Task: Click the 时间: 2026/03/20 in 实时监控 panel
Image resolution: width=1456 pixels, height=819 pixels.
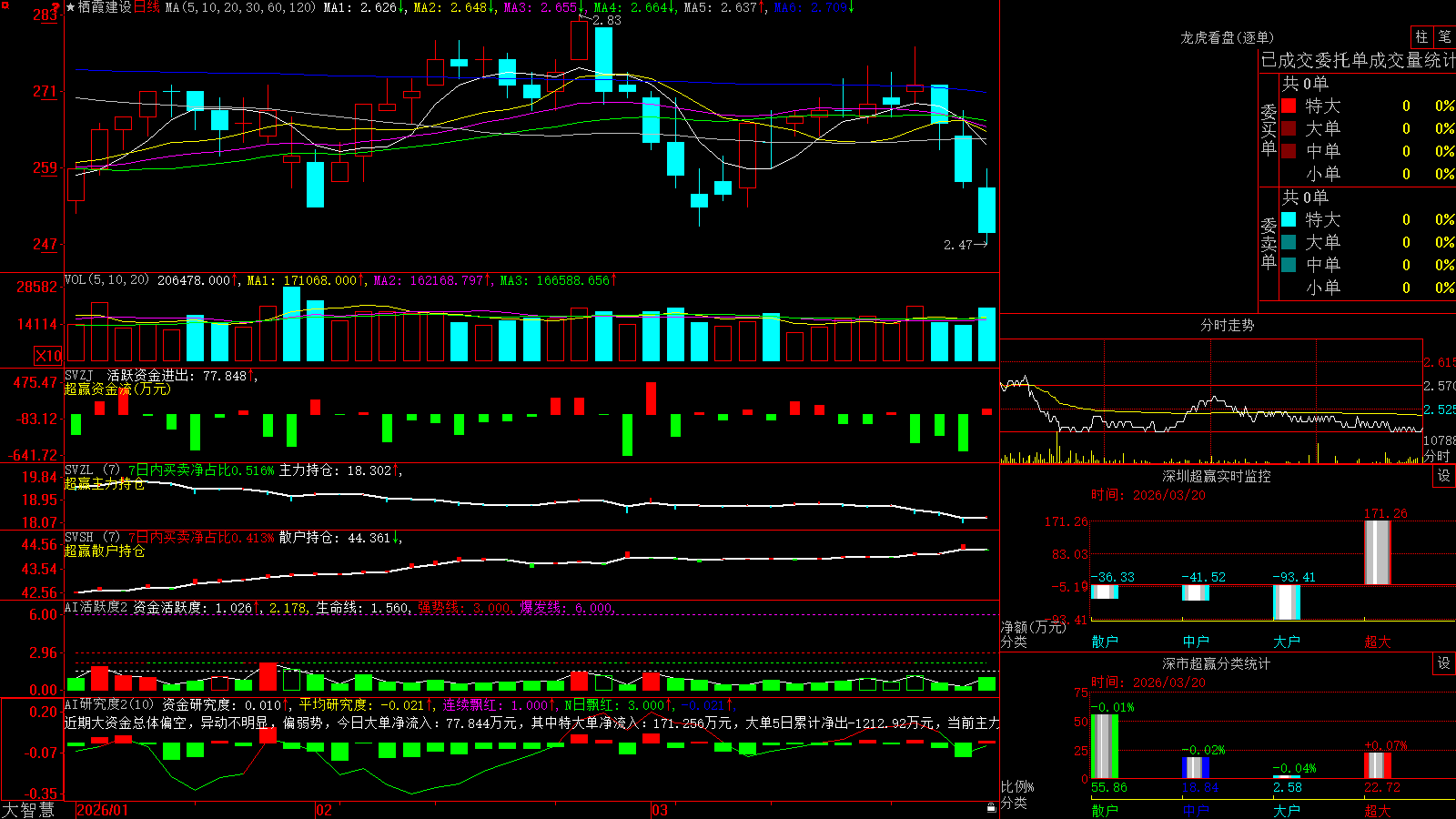Action: pos(1148,495)
